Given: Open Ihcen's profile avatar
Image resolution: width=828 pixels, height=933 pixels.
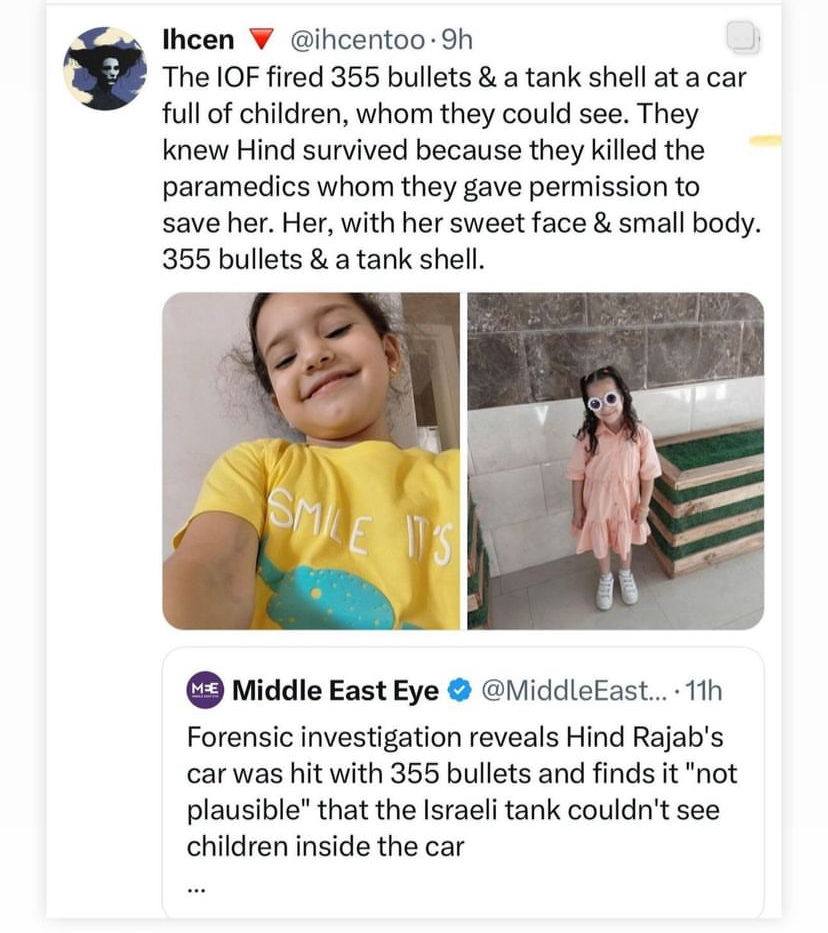Looking at the screenshot, I should [98, 68].
